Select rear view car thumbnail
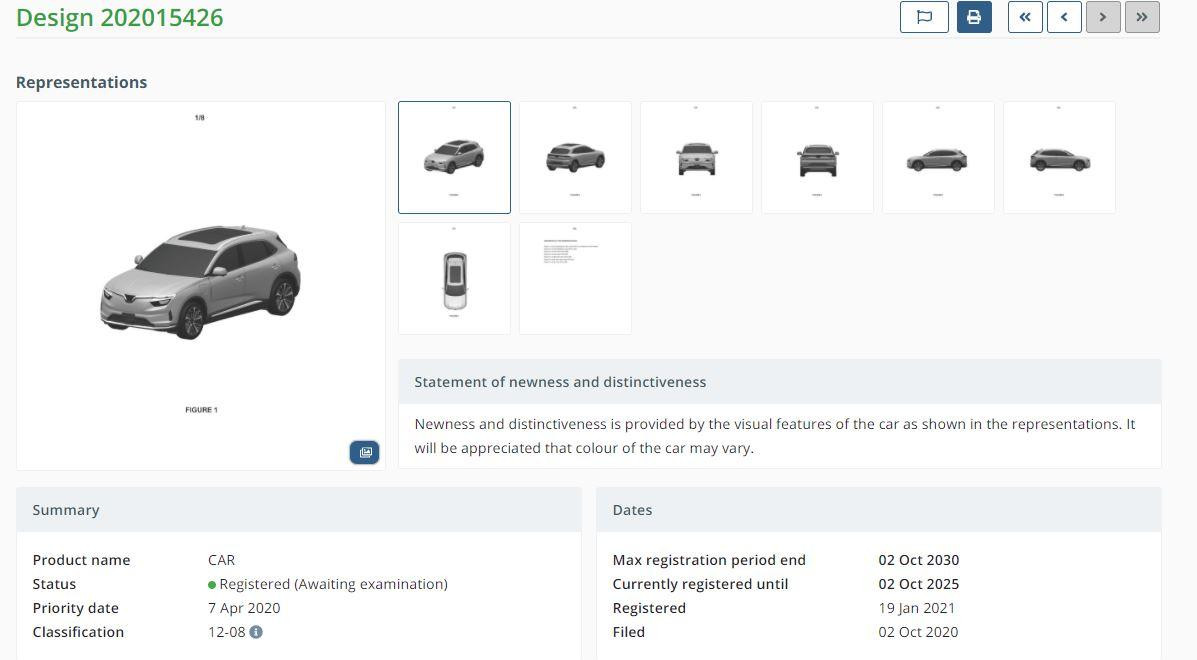Screen dimensions: 1197x660 817,157
